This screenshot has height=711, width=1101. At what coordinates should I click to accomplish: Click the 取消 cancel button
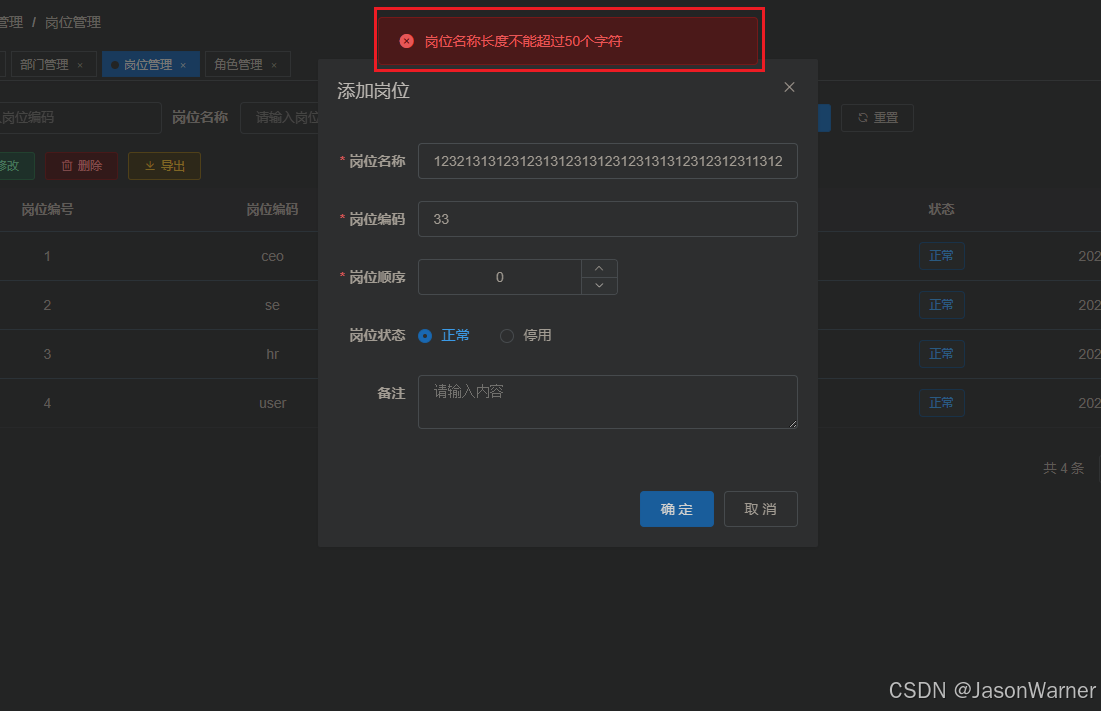760,509
